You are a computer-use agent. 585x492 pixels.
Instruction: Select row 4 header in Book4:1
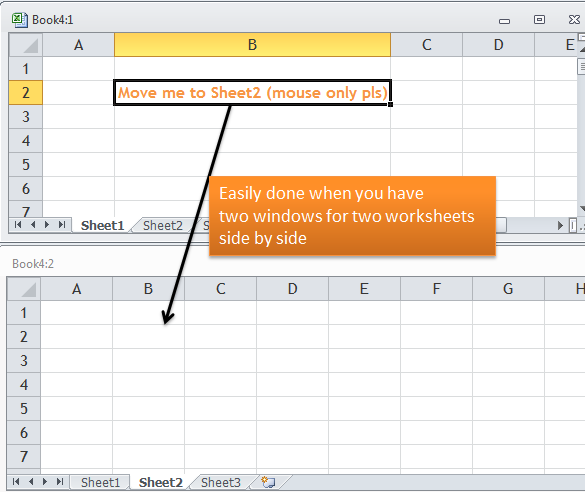[x=25, y=141]
